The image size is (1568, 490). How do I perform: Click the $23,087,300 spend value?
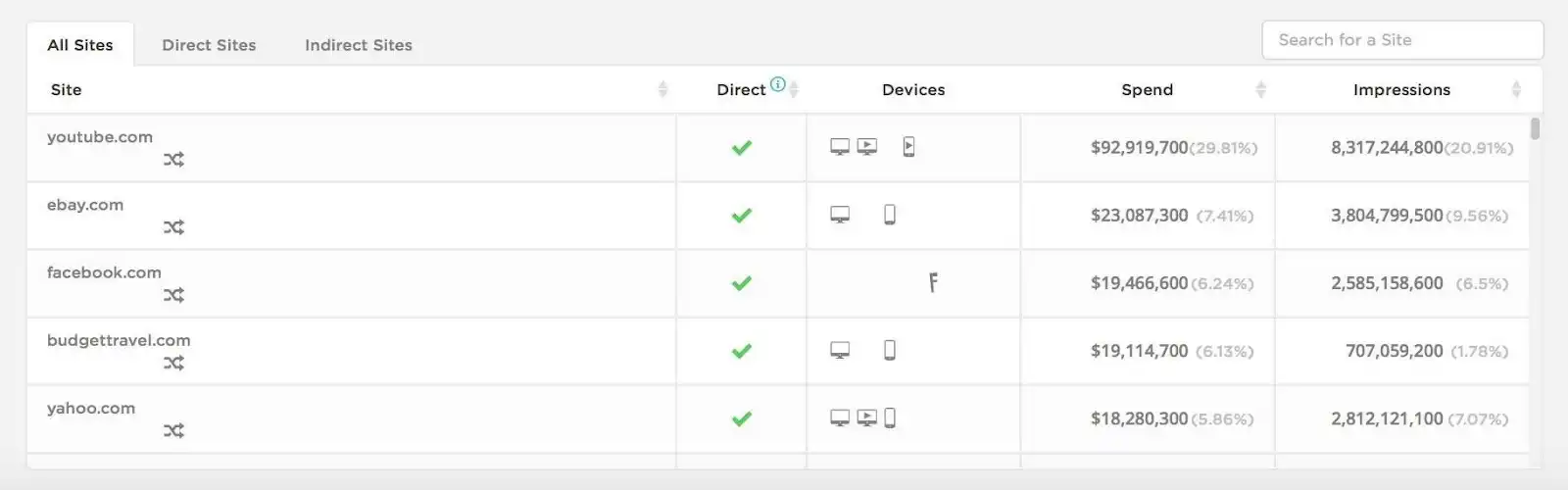pyautogui.click(x=1139, y=216)
